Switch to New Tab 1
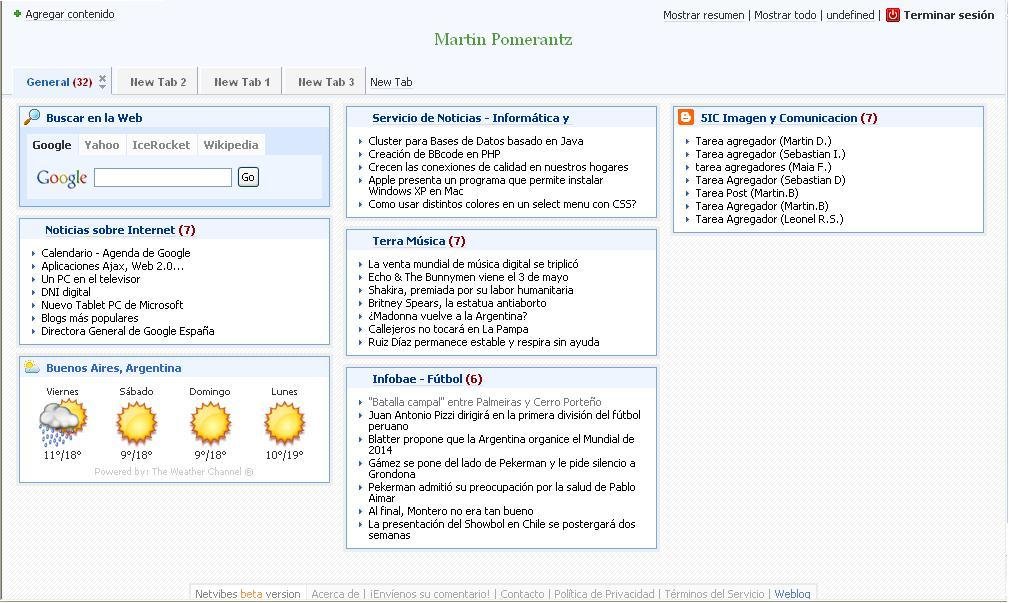 tap(242, 82)
